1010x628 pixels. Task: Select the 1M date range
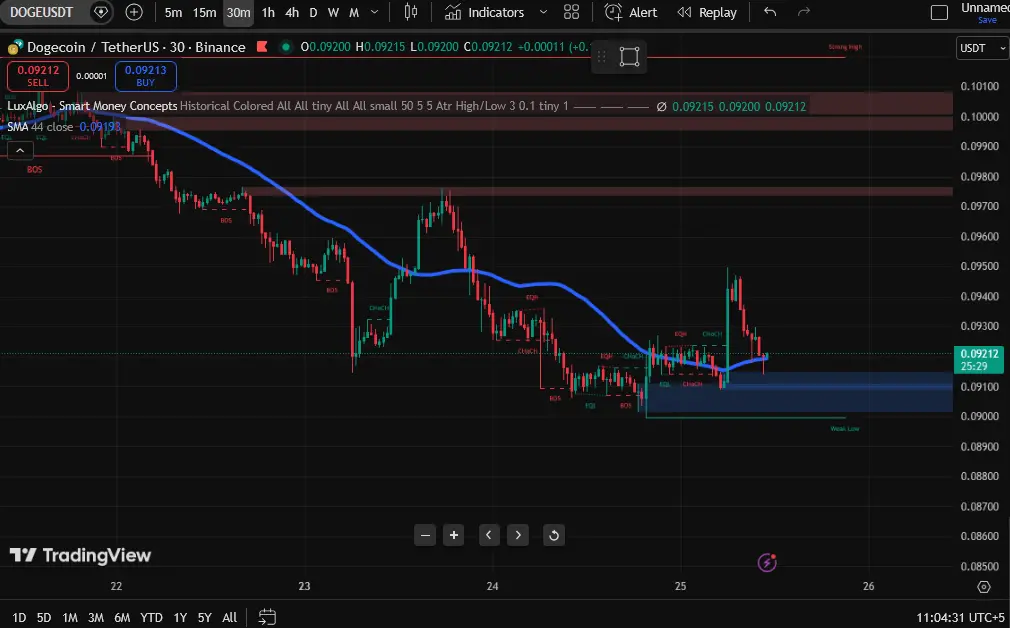click(x=70, y=617)
